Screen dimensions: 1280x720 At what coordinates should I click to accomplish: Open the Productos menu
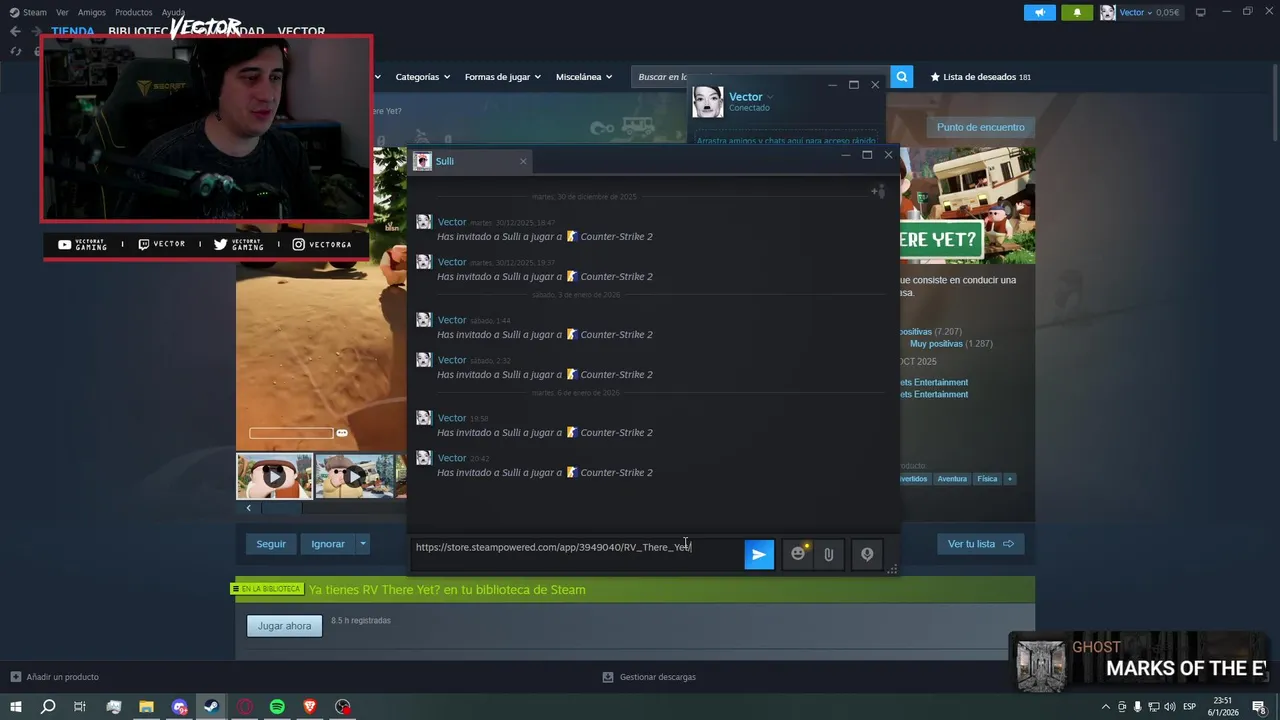(x=134, y=12)
